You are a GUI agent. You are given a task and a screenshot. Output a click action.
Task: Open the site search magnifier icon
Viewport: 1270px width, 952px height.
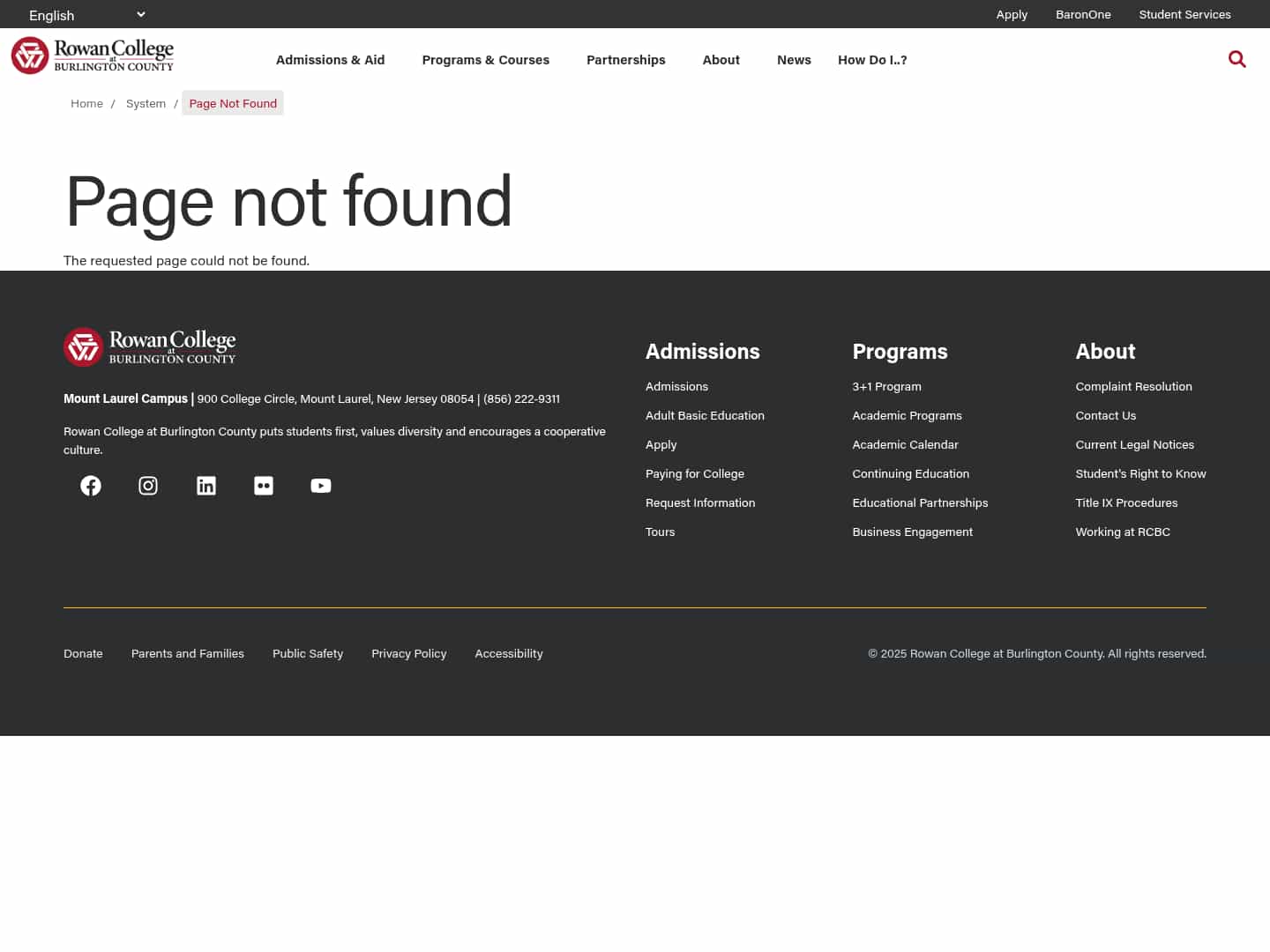point(1237,59)
